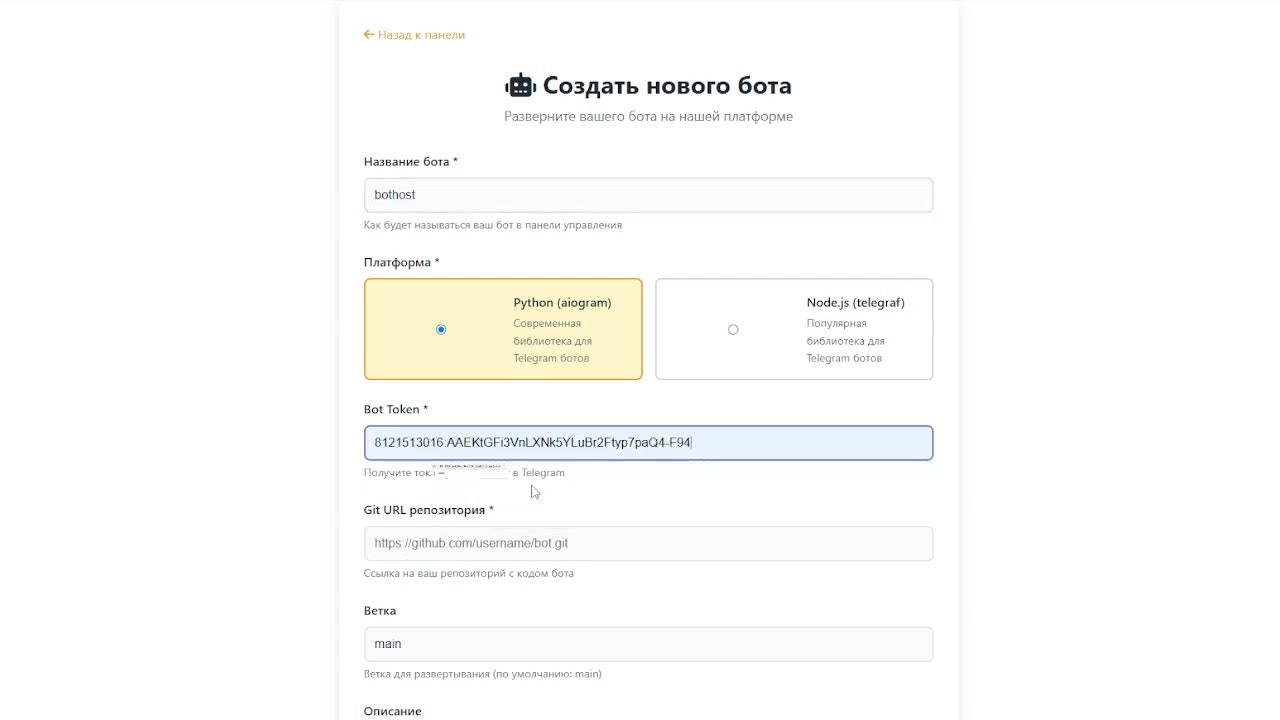Click the page heading 'Создать нового бота'
This screenshot has width=1280, height=720.
[667, 85]
